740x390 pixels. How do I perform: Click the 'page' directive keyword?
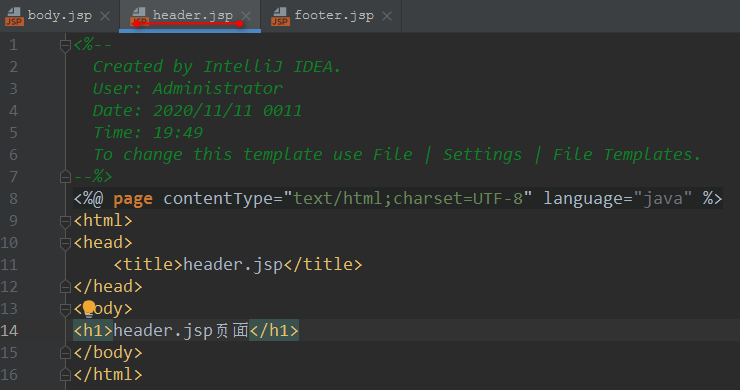click(x=133, y=199)
